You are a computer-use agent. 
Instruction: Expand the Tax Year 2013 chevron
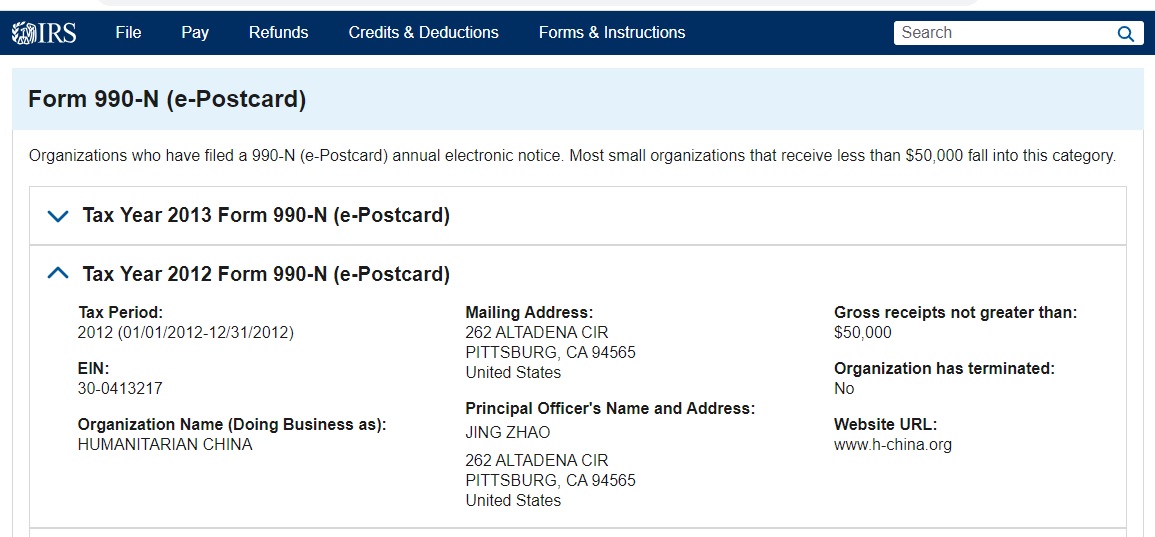[58, 216]
